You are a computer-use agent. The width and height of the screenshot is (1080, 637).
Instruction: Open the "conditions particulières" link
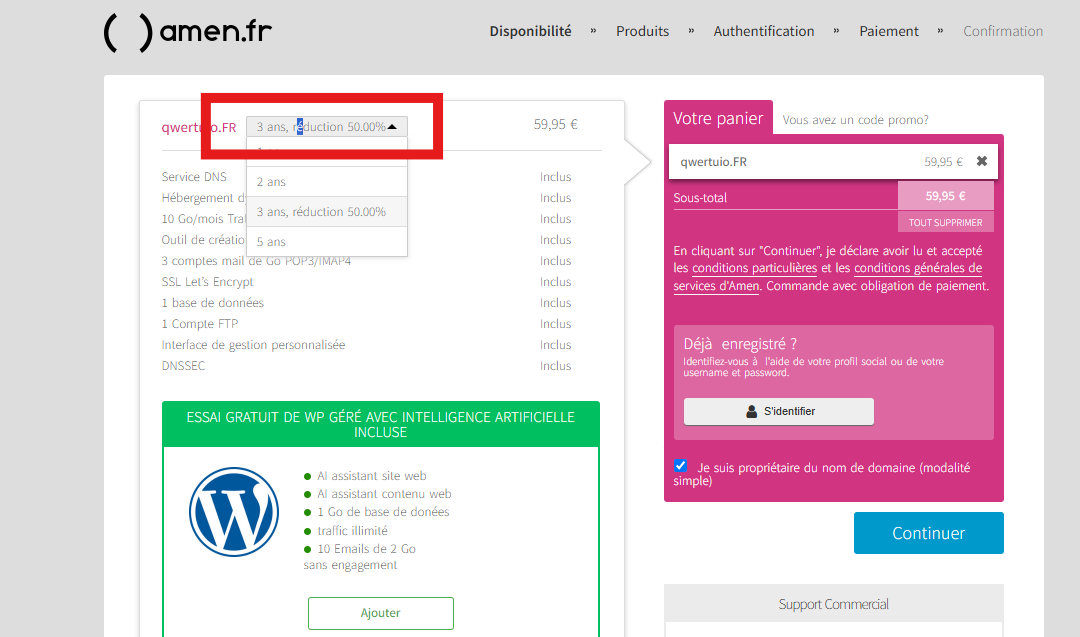[x=754, y=268]
